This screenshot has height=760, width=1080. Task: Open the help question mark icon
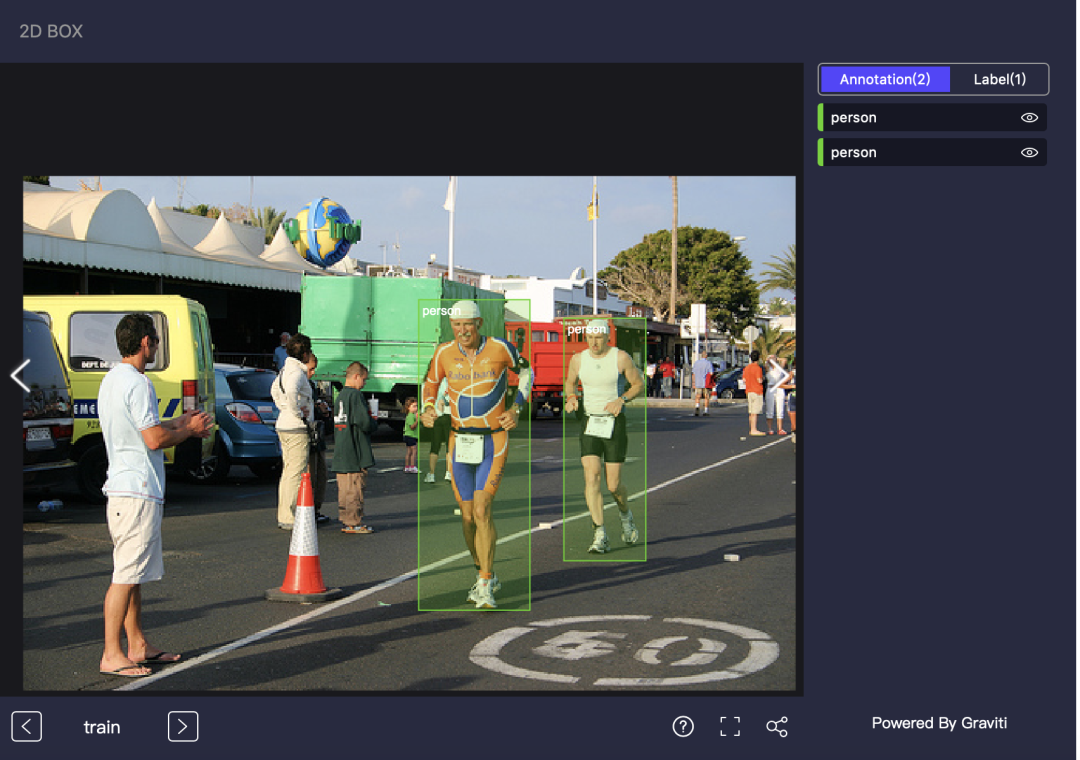click(683, 726)
